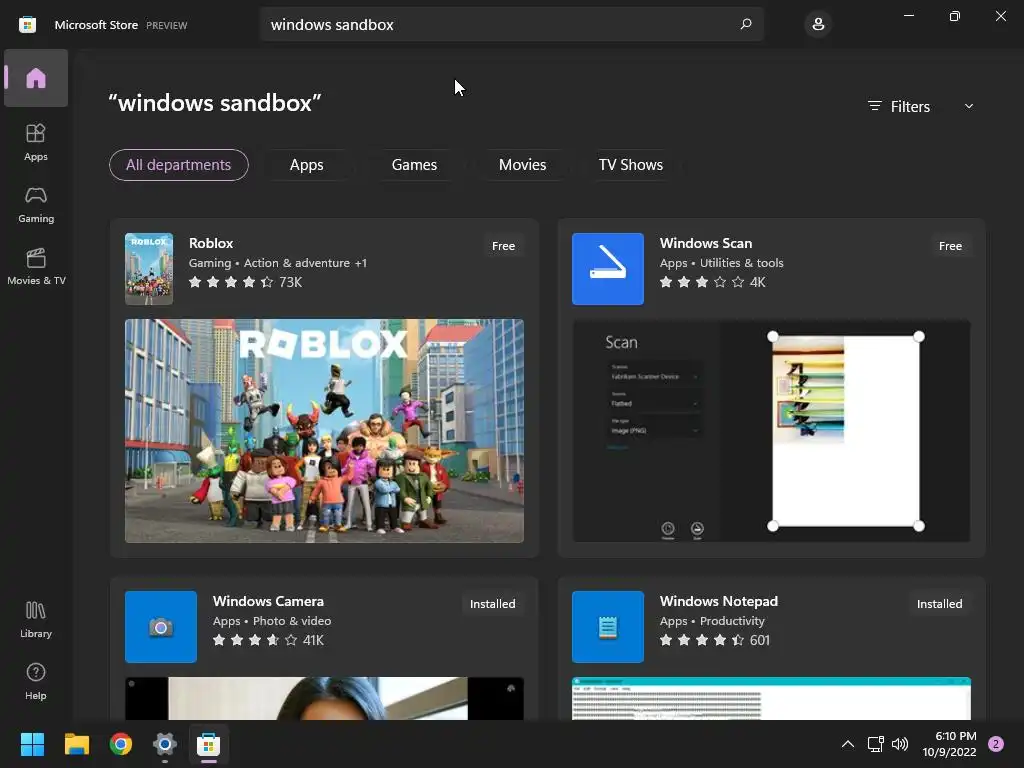Click 'Apps • Photo & video' text
1024x768 pixels.
(x=272, y=620)
